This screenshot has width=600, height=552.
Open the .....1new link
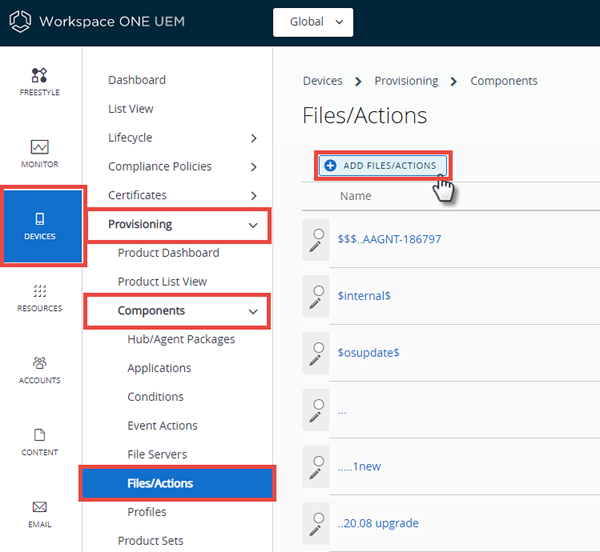(359, 466)
